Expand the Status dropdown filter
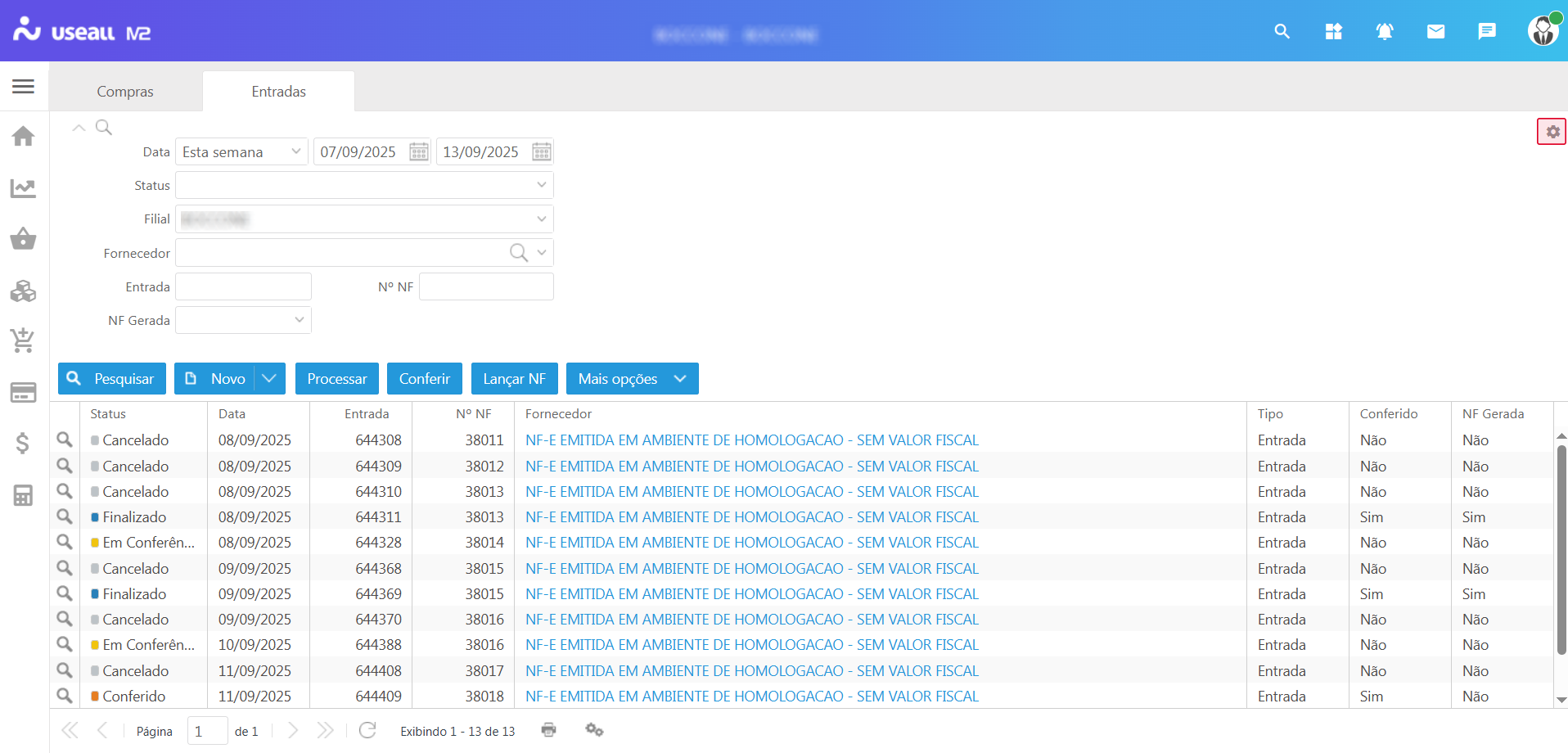Screen dimensions: 1568x753 point(541,186)
